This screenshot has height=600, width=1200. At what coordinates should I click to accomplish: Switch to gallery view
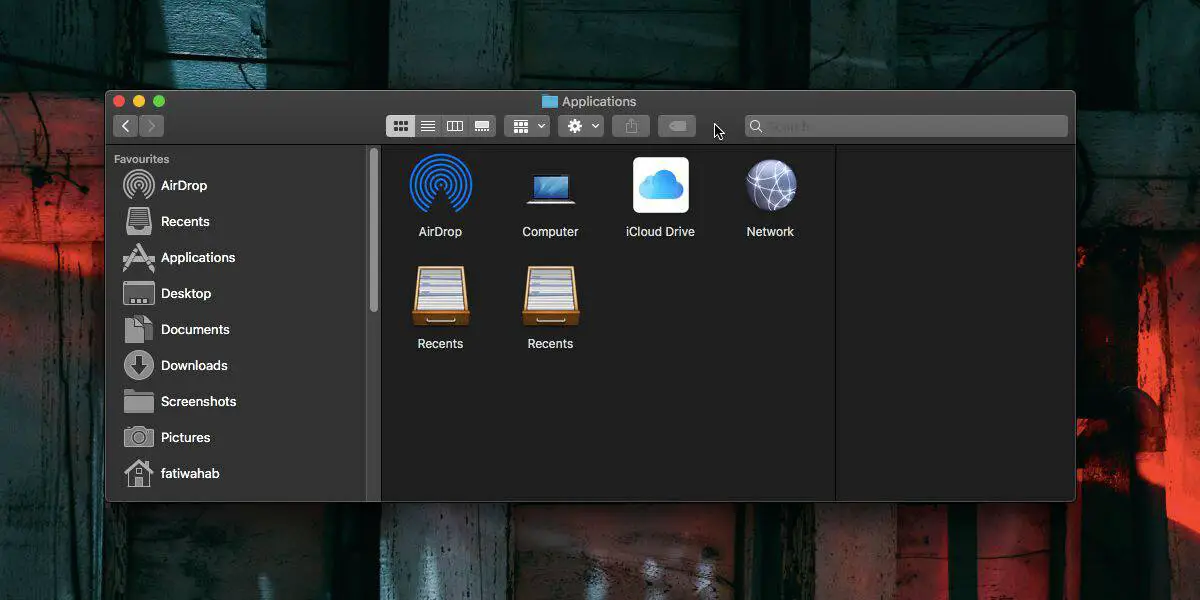point(482,126)
